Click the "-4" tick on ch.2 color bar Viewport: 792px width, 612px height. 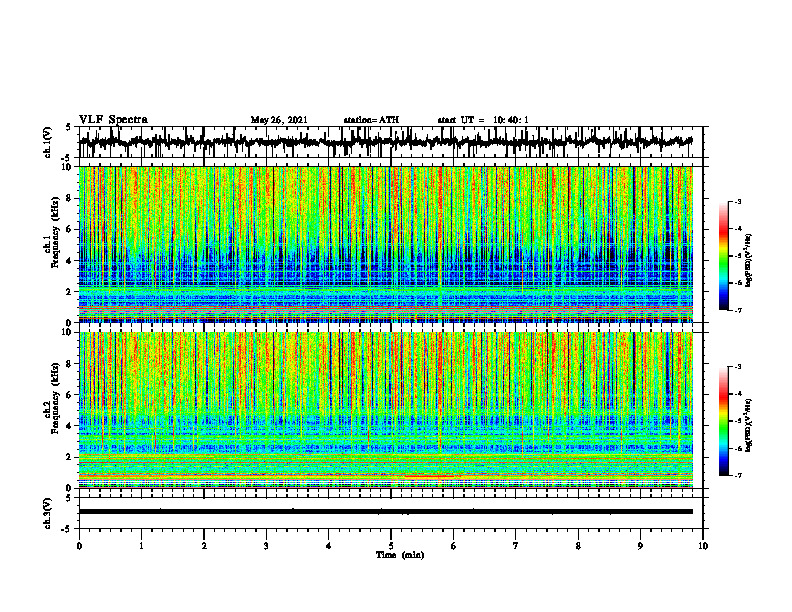(x=737, y=394)
